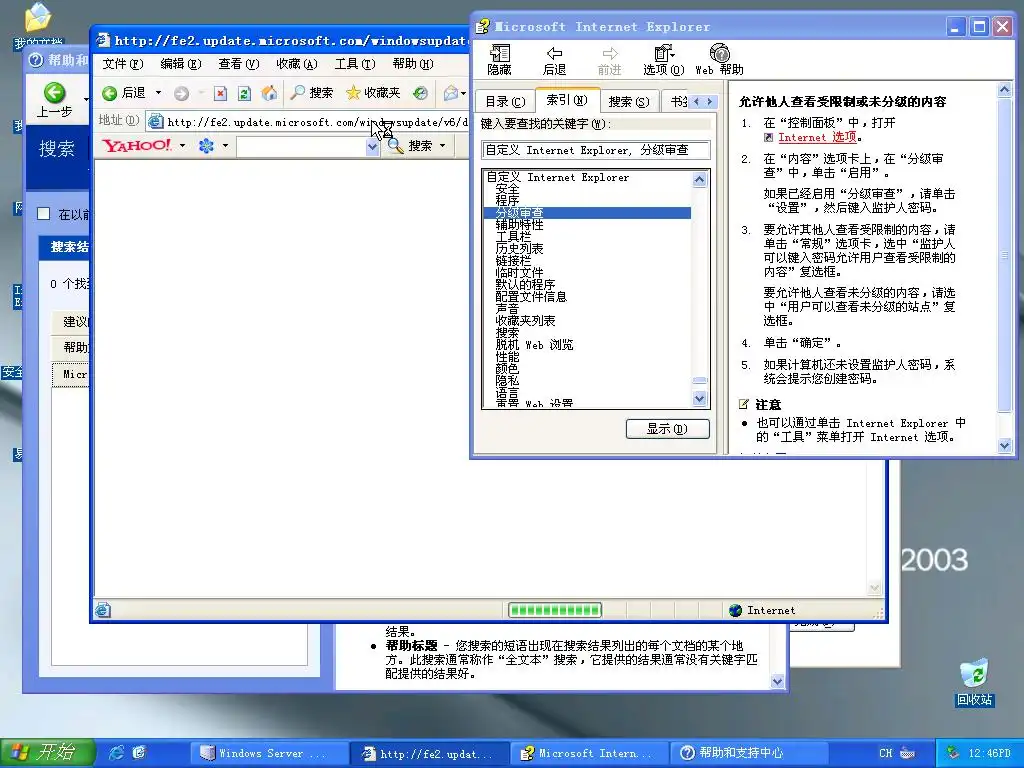The height and width of the screenshot is (768, 1024).
Task: Click the keyboard input method tray icon
Action: 908,753
